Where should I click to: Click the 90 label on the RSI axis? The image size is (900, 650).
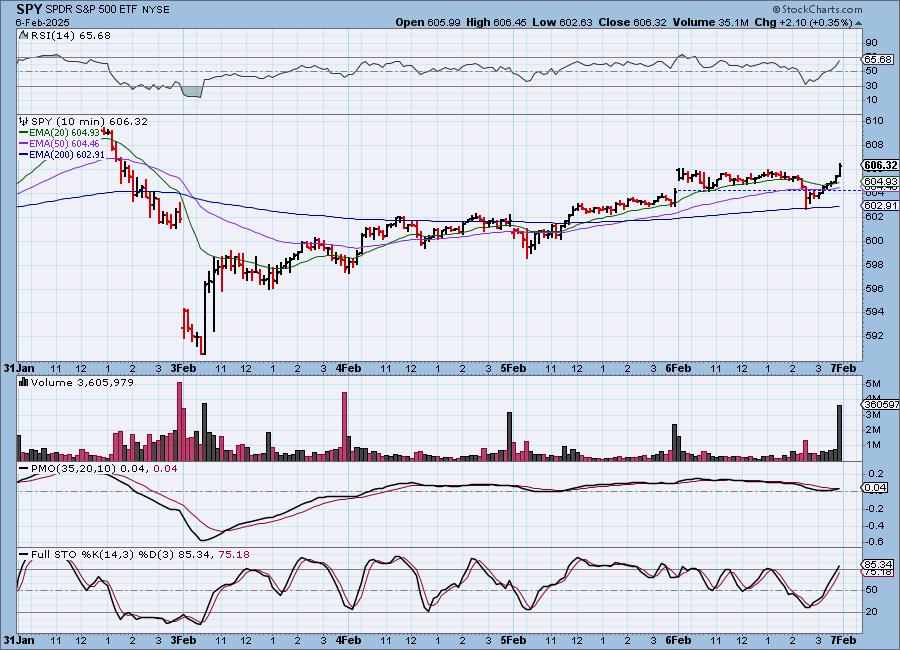pos(871,42)
